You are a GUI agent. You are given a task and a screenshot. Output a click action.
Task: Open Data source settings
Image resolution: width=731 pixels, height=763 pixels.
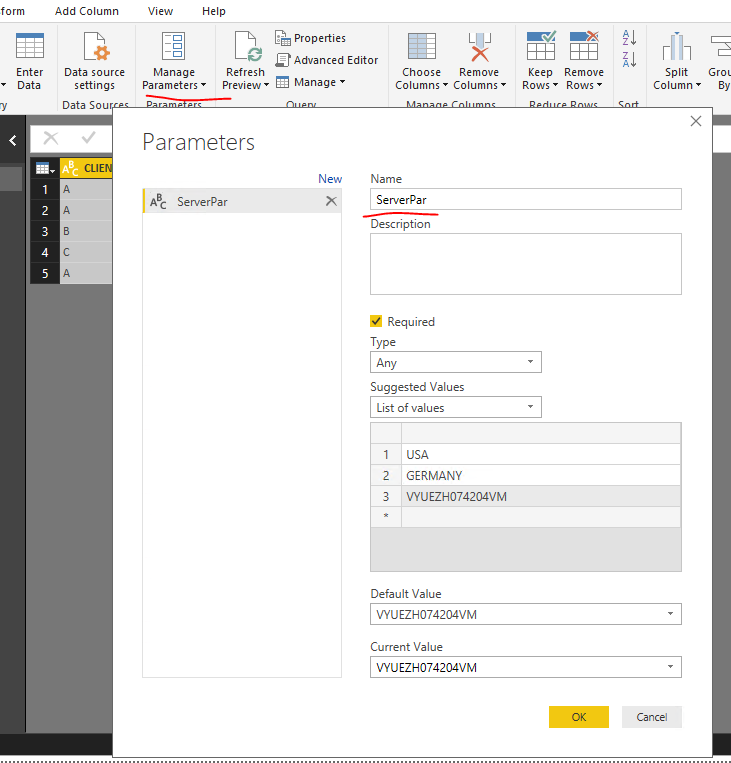pyautogui.click(x=94, y=60)
